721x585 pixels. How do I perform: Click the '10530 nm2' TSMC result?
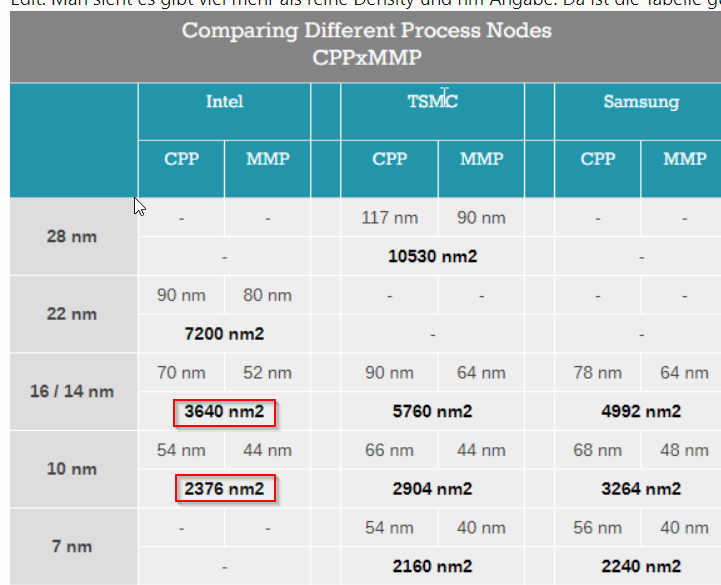tap(432, 256)
